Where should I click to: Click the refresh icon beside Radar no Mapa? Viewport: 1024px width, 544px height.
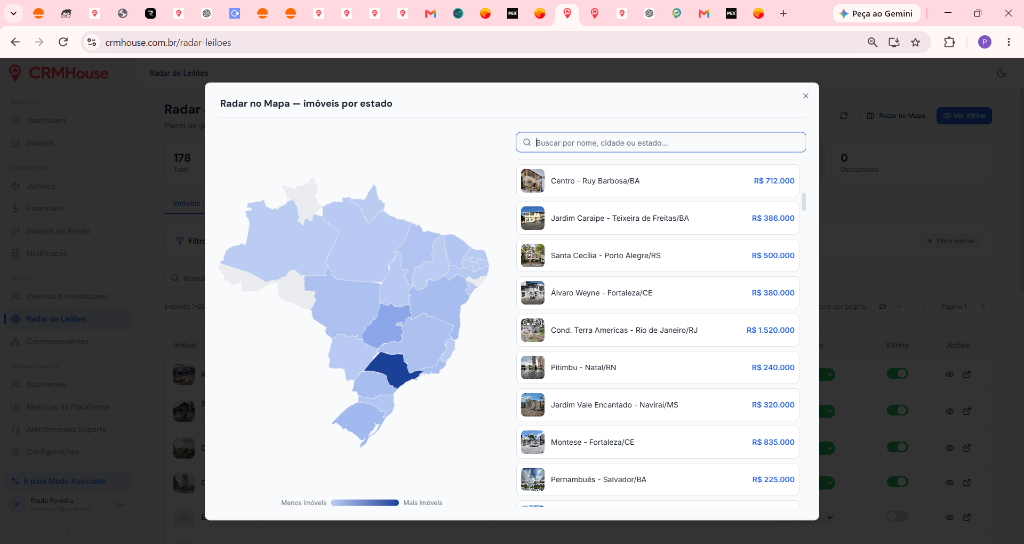(x=844, y=116)
